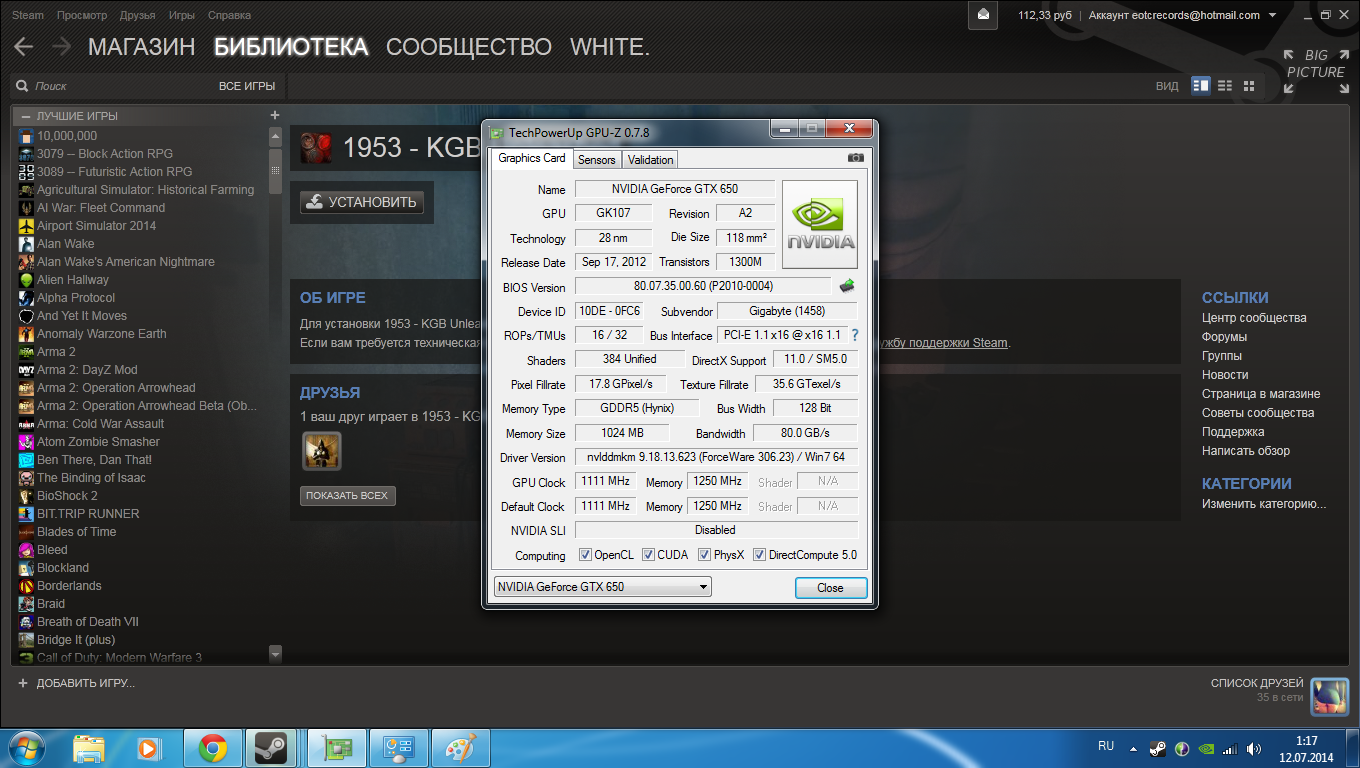The height and width of the screenshot is (768, 1360).
Task: Open the Друзья menu
Action: pyautogui.click(x=138, y=15)
